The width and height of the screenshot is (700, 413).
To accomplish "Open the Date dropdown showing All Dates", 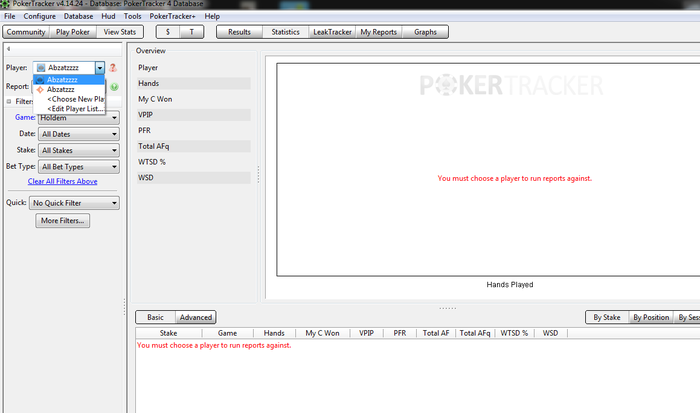I will click(x=79, y=134).
